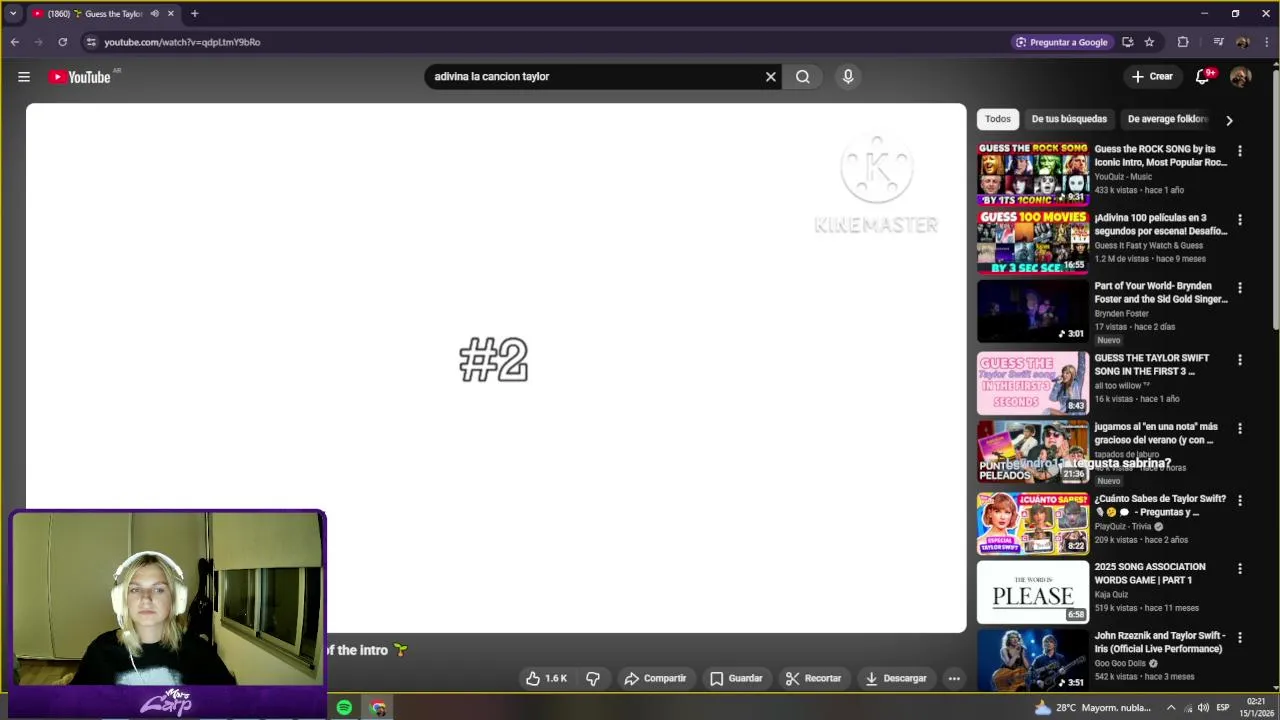This screenshot has width=1280, height=720.
Task: Open the 'Part of Your World' 3:01 thumbnail
Action: 1033,310
